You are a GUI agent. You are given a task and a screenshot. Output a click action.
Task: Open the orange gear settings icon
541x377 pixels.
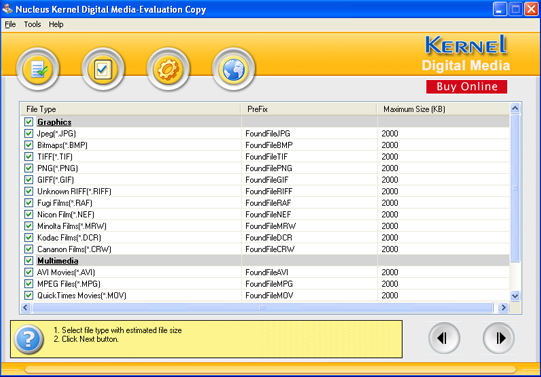pos(168,69)
